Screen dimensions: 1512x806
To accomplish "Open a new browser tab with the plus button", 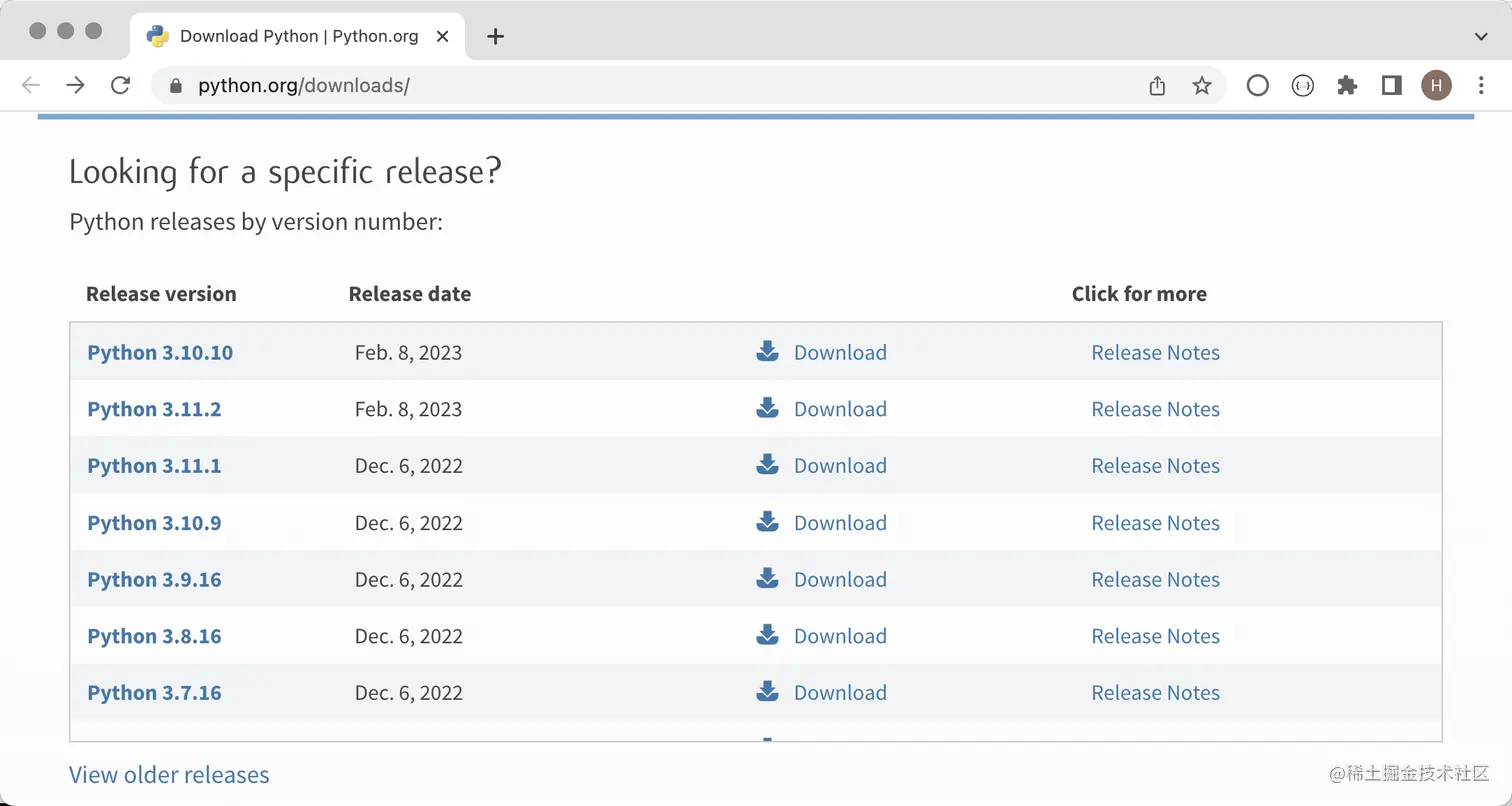I will pos(495,36).
